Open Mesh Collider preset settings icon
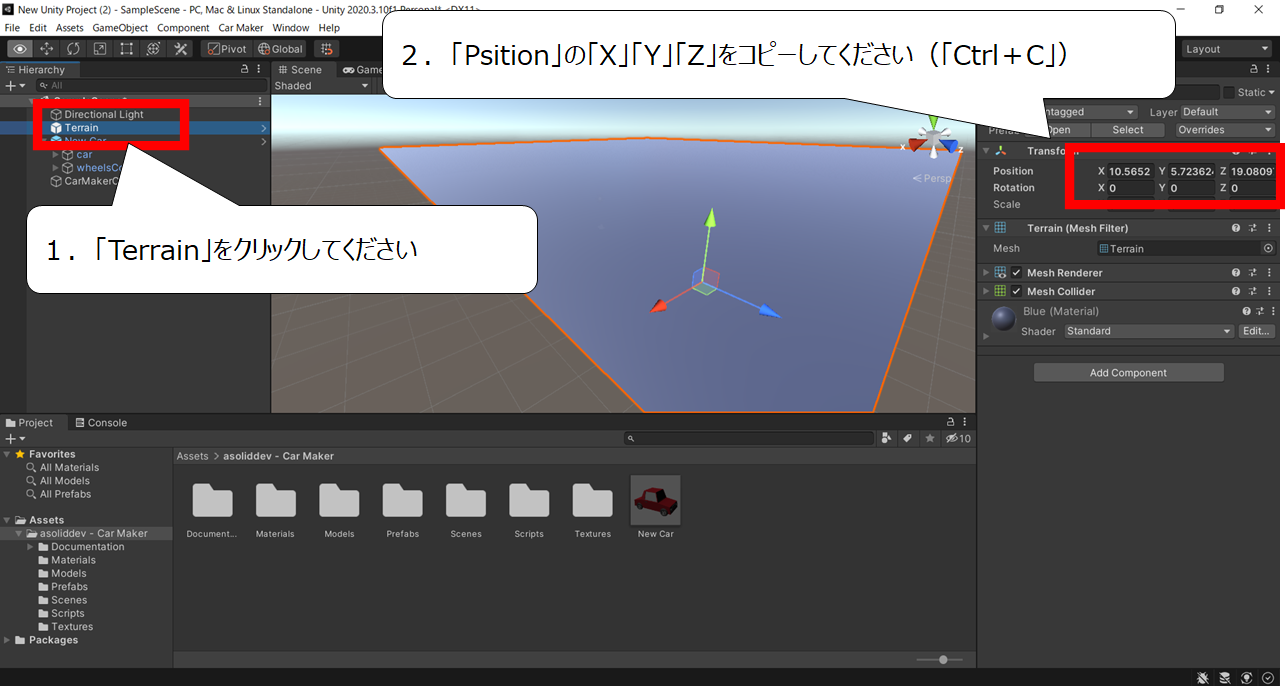1285x686 pixels. coord(1253,291)
